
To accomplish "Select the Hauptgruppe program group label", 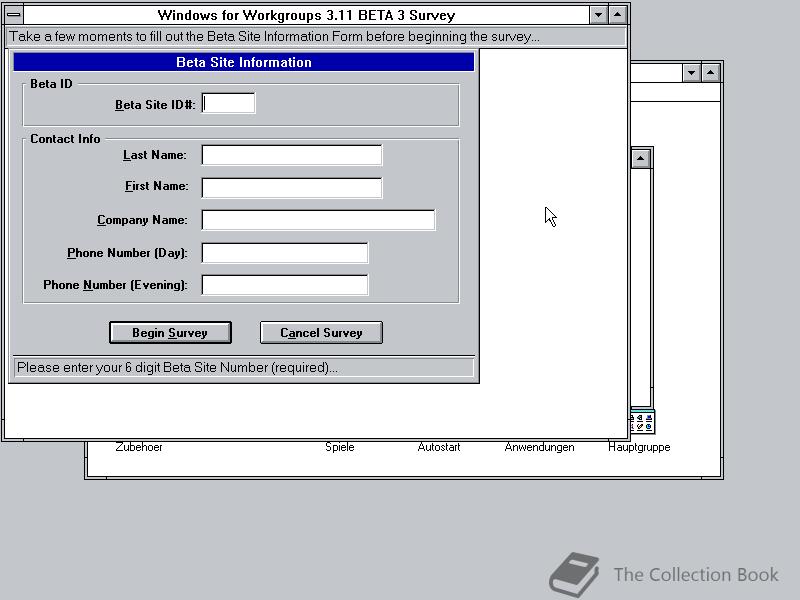I will tap(639, 447).
